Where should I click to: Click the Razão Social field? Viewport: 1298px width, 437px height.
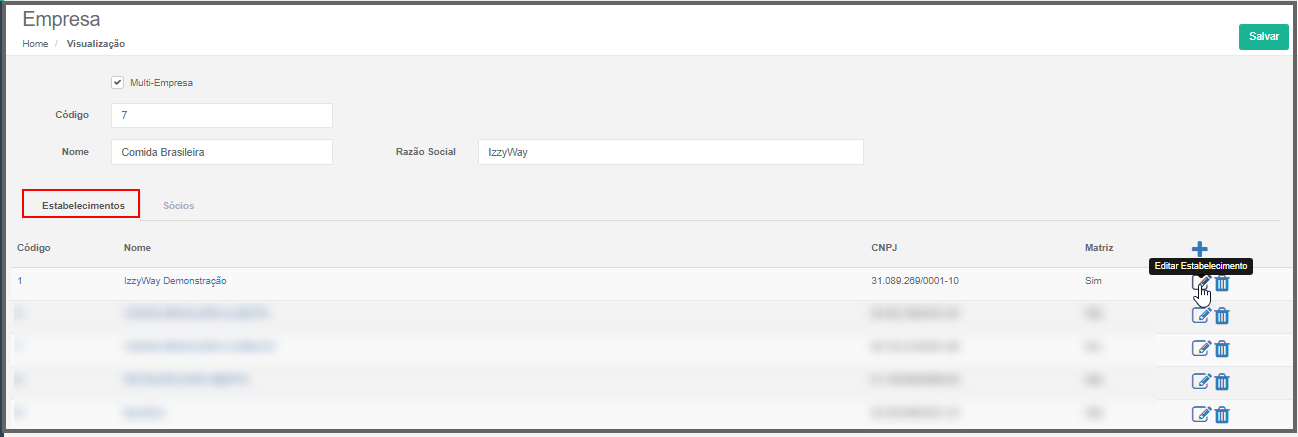(670, 152)
